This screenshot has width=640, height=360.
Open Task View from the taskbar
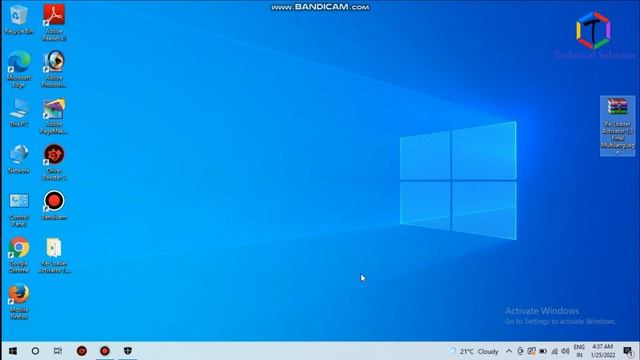pyautogui.click(x=58, y=351)
